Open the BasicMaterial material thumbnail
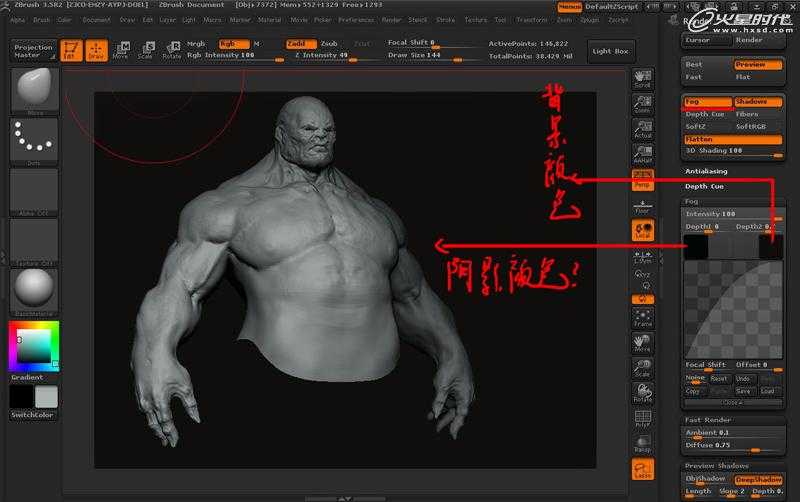This screenshot has height=502, width=800. click(x=33, y=290)
